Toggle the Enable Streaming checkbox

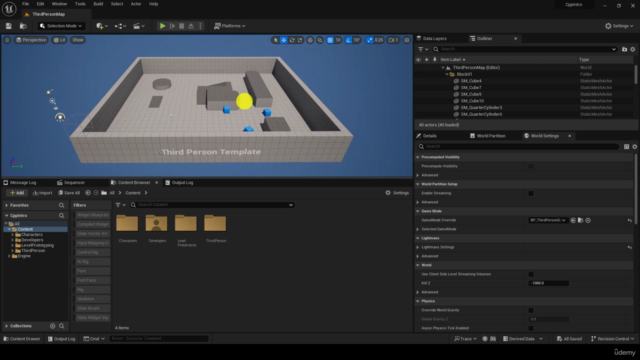pos(531,193)
